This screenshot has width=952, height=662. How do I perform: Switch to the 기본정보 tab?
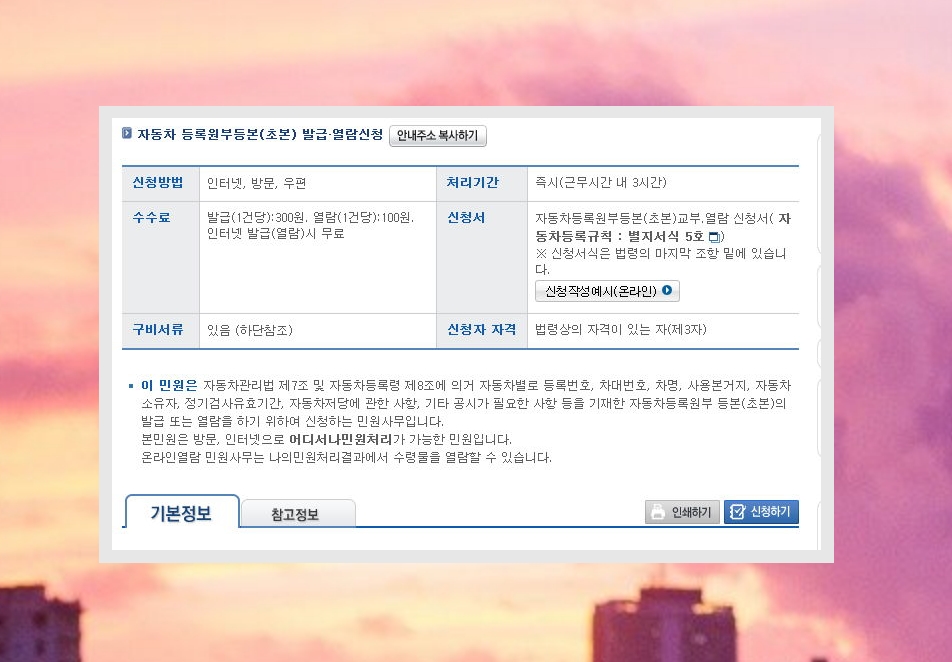pos(182,512)
